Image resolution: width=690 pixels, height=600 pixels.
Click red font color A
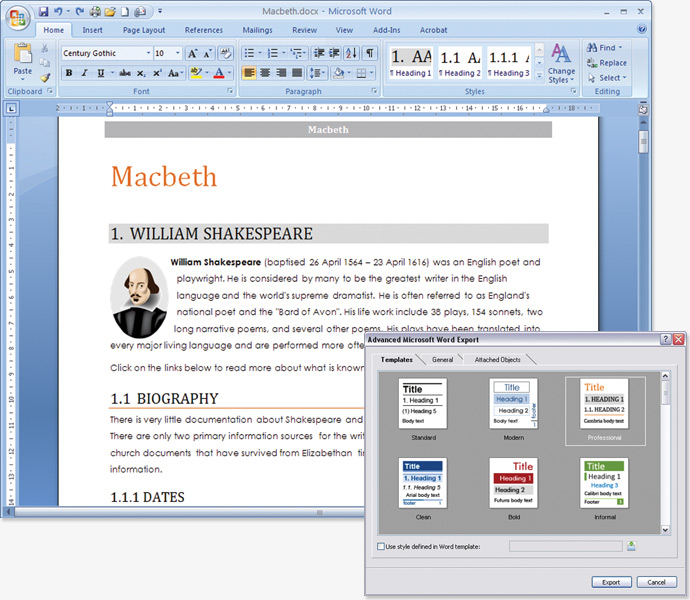219,73
